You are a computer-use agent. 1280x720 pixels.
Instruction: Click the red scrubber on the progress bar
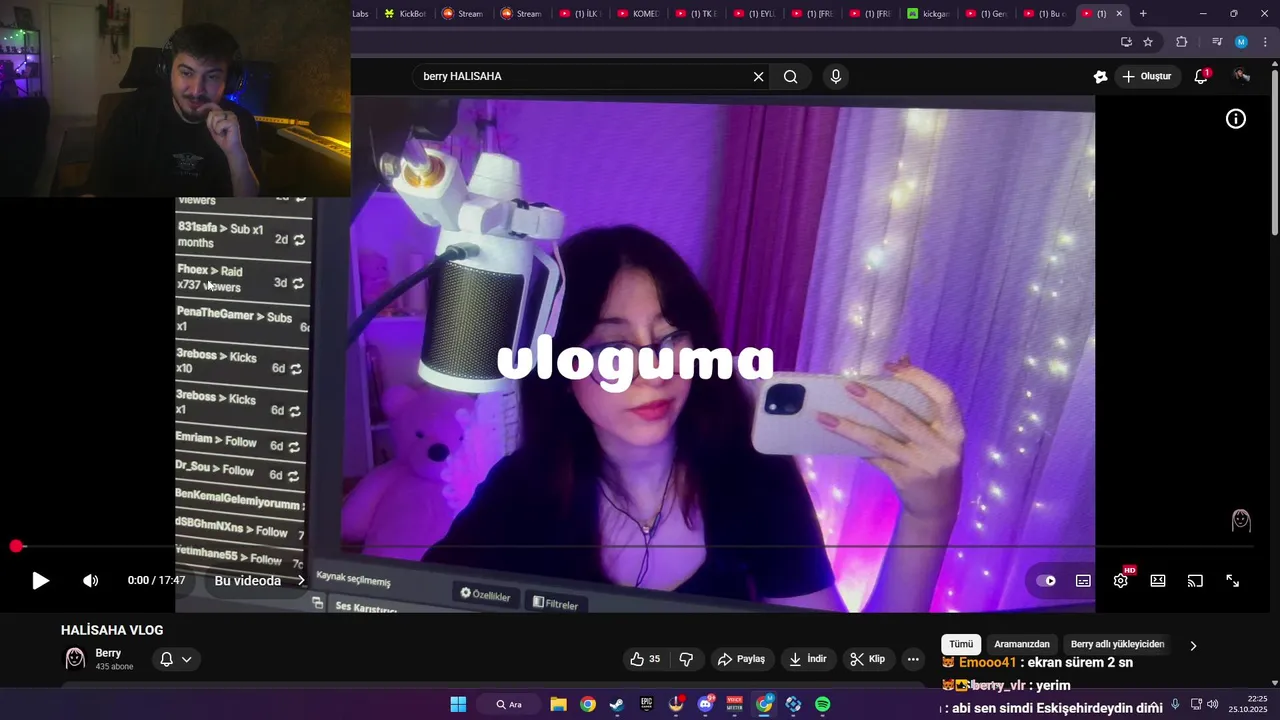(16, 546)
